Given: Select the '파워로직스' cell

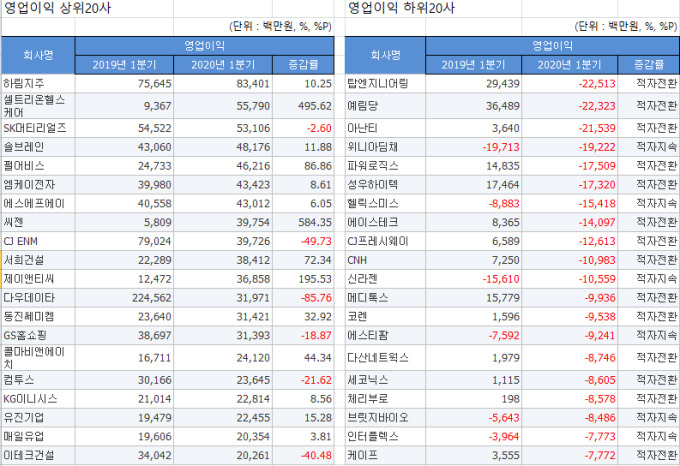Looking at the screenshot, I should point(385,166).
